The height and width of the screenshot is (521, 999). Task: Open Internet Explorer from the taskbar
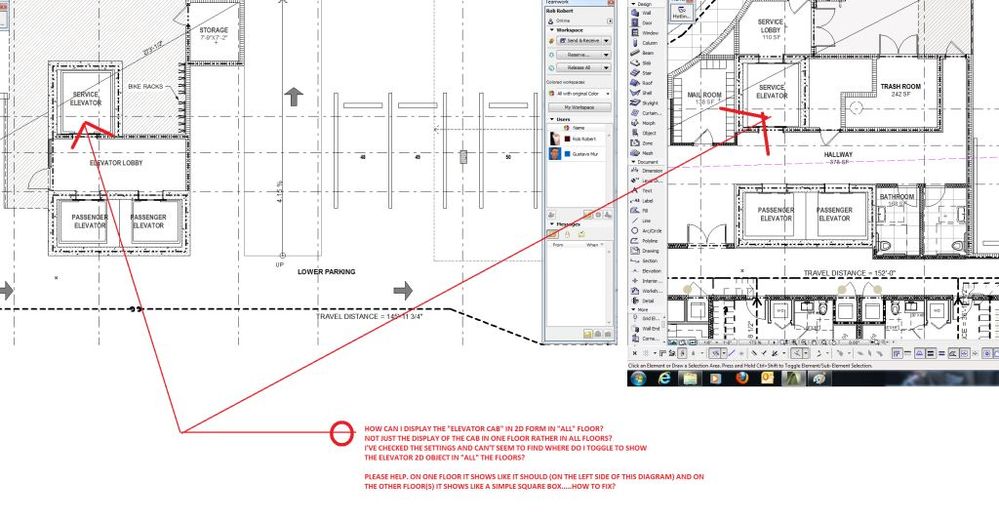coord(664,378)
